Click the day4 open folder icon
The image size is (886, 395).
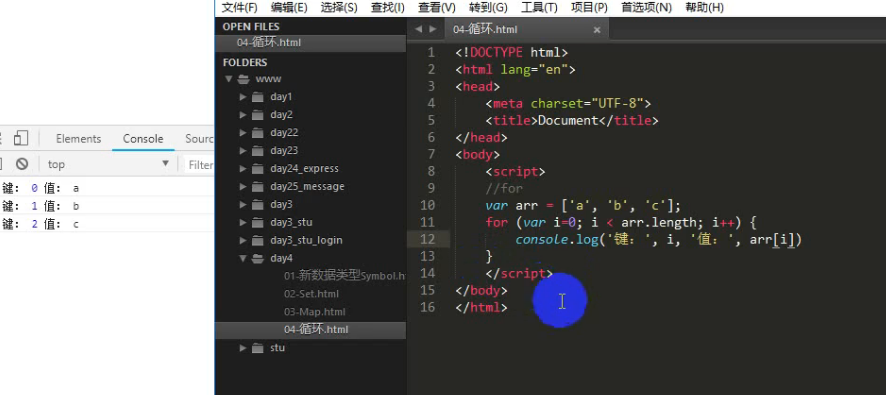click(x=258, y=258)
